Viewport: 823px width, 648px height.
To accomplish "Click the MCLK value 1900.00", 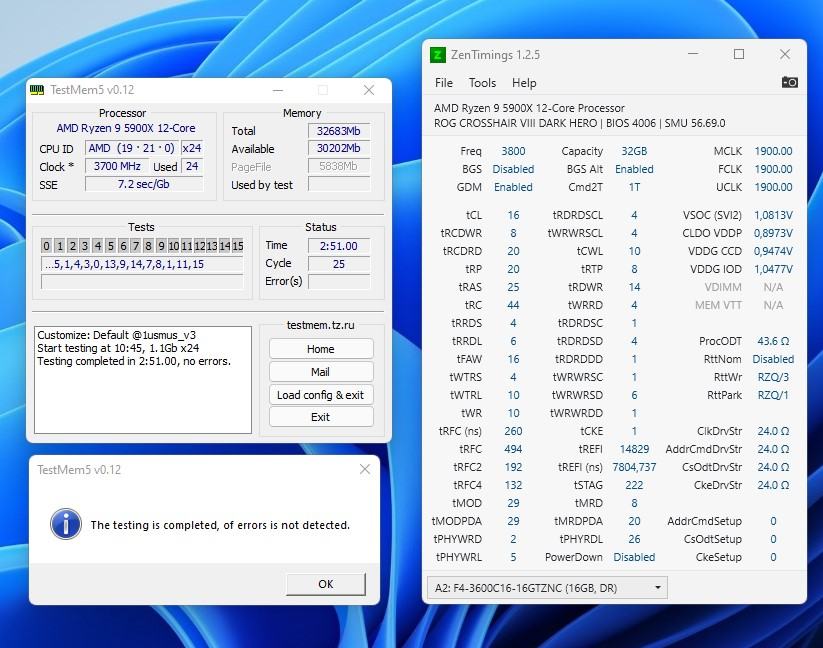I will (773, 151).
